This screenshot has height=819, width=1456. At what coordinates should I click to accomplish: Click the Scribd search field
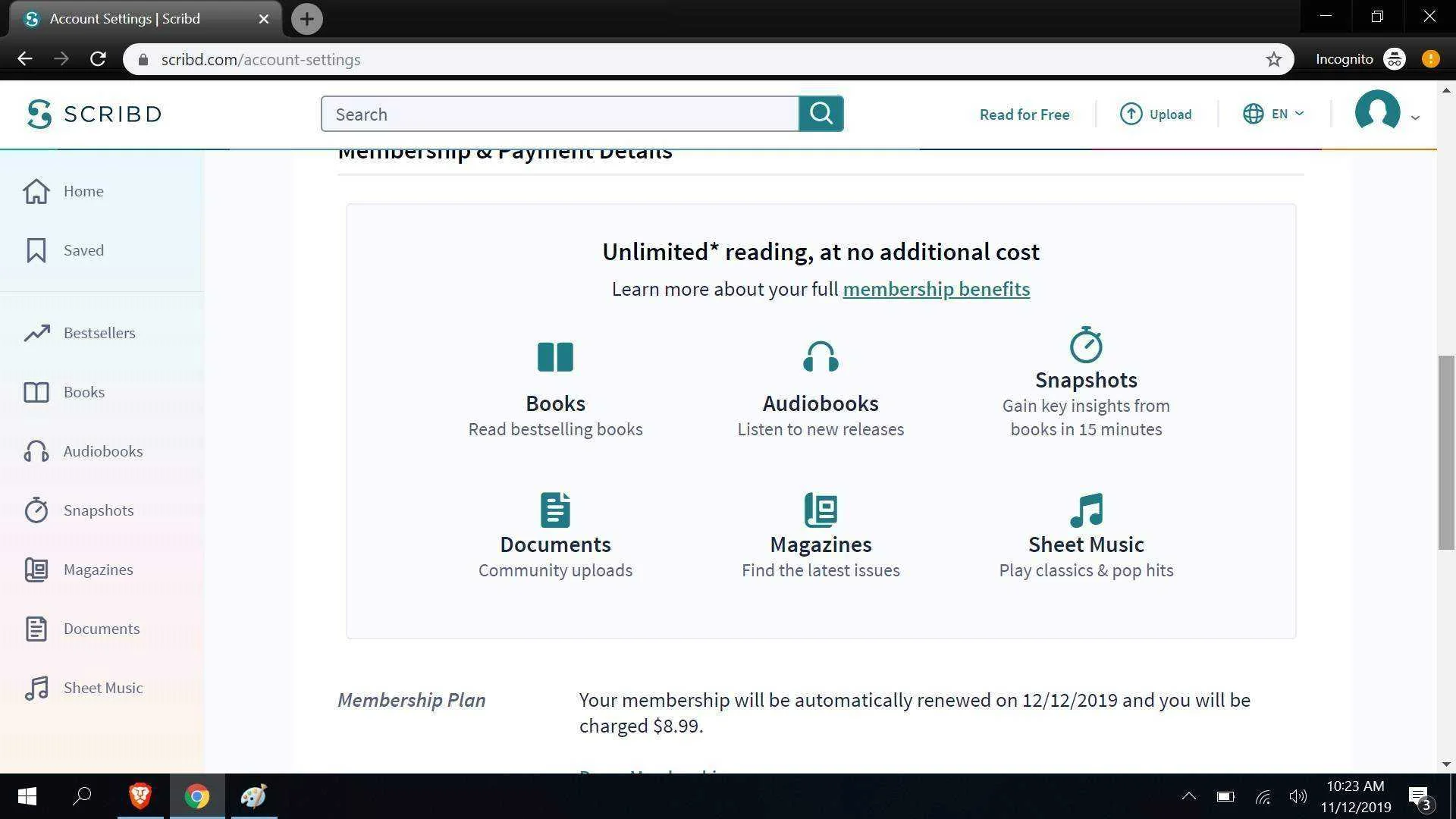tap(560, 114)
